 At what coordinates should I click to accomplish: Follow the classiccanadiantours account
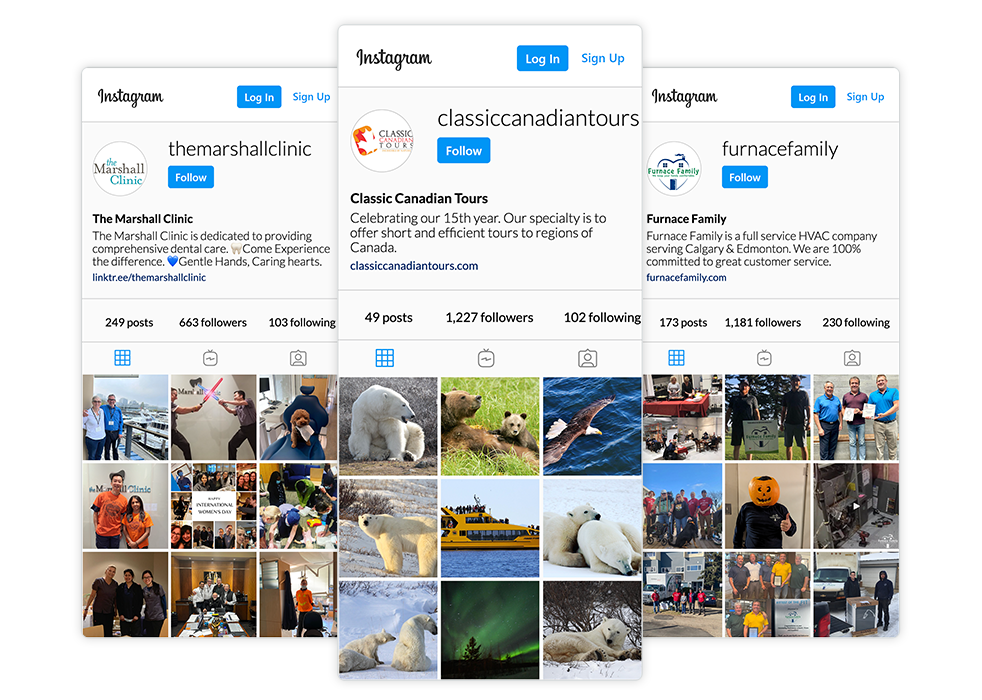tap(463, 150)
